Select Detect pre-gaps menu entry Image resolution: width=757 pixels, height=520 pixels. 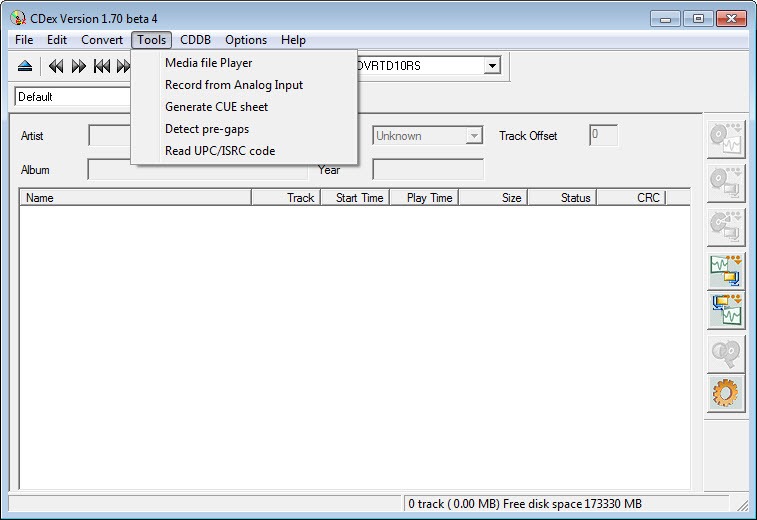(x=244, y=129)
